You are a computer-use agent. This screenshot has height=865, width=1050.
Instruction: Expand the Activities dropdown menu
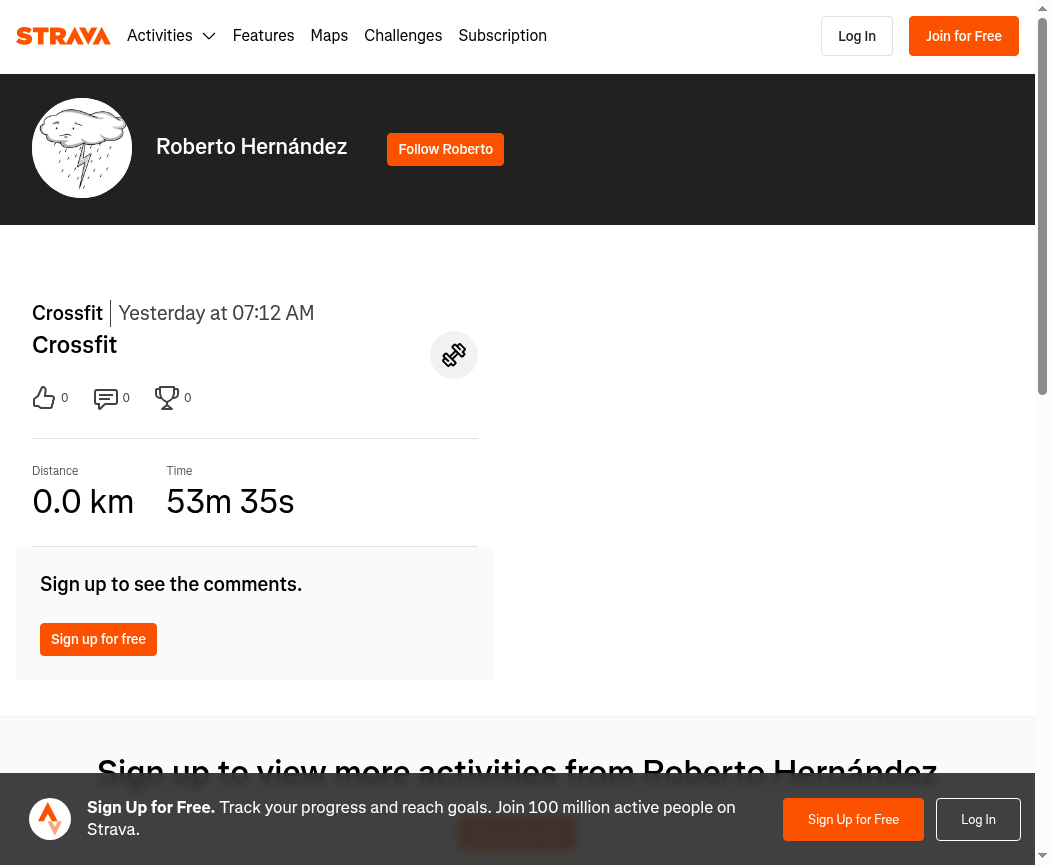(x=171, y=35)
